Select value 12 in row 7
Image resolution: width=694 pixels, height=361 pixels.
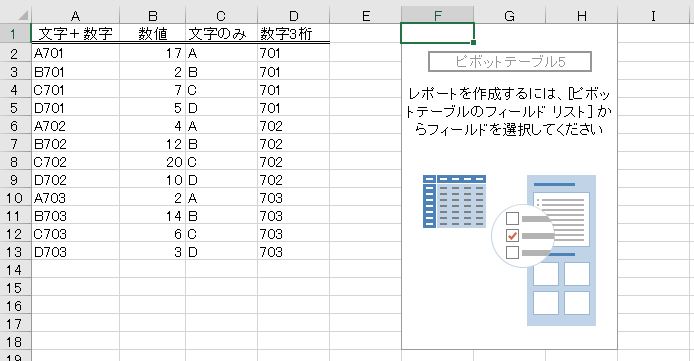click(x=152, y=144)
